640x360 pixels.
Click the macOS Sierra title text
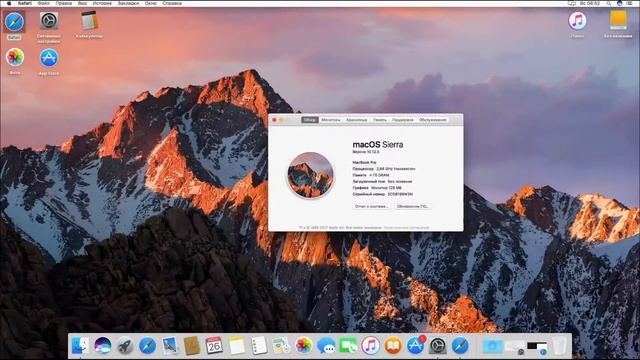click(x=378, y=144)
